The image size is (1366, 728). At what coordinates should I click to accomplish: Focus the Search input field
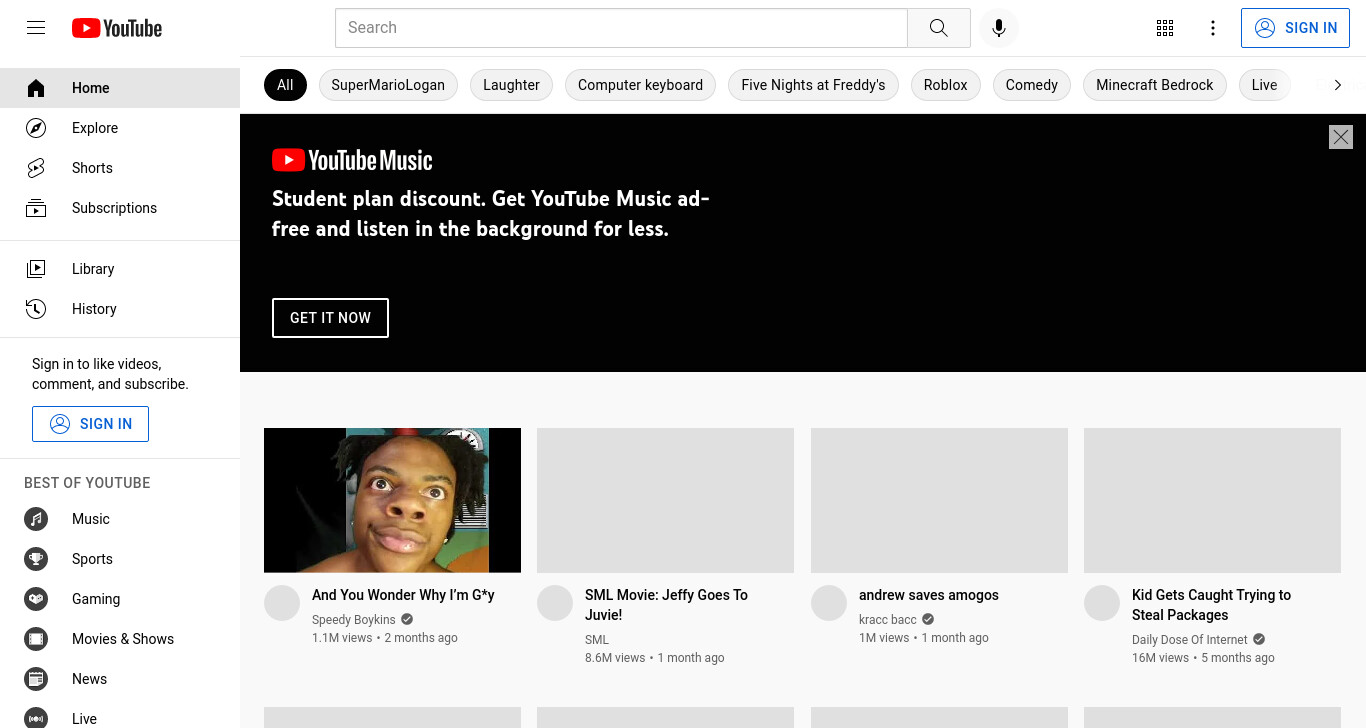[x=621, y=28]
